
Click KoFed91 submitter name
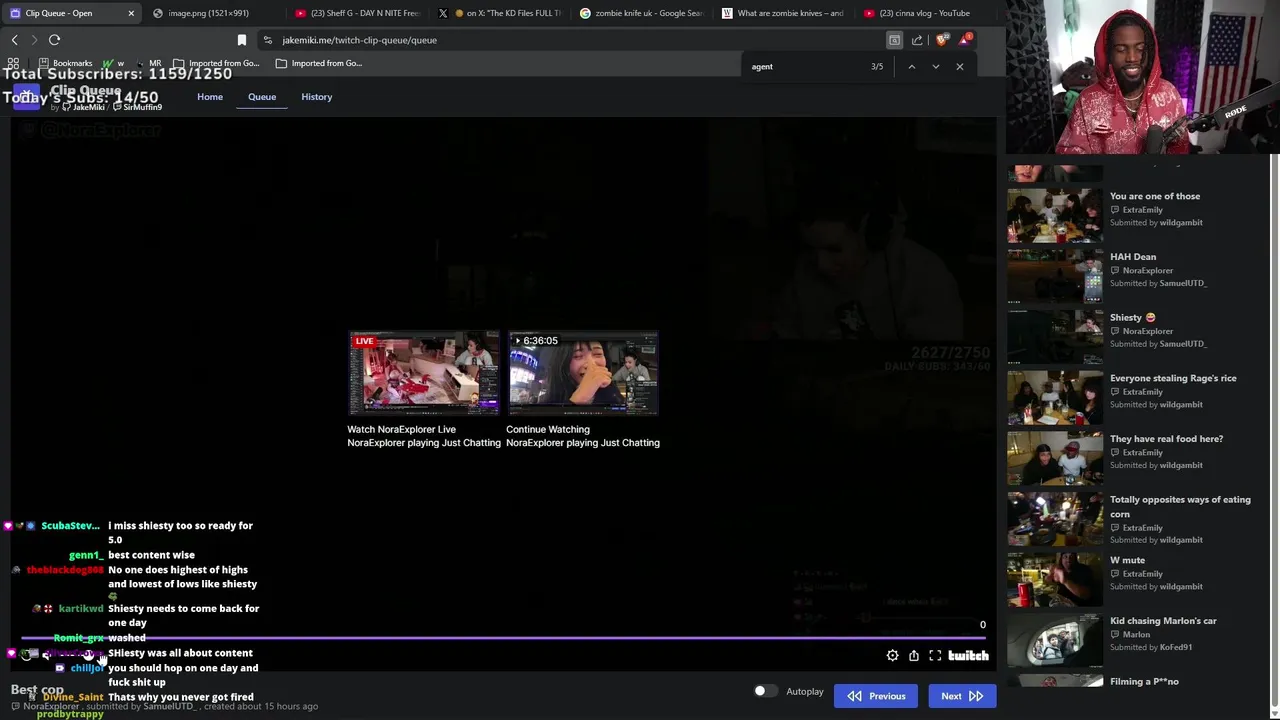click(x=1176, y=647)
